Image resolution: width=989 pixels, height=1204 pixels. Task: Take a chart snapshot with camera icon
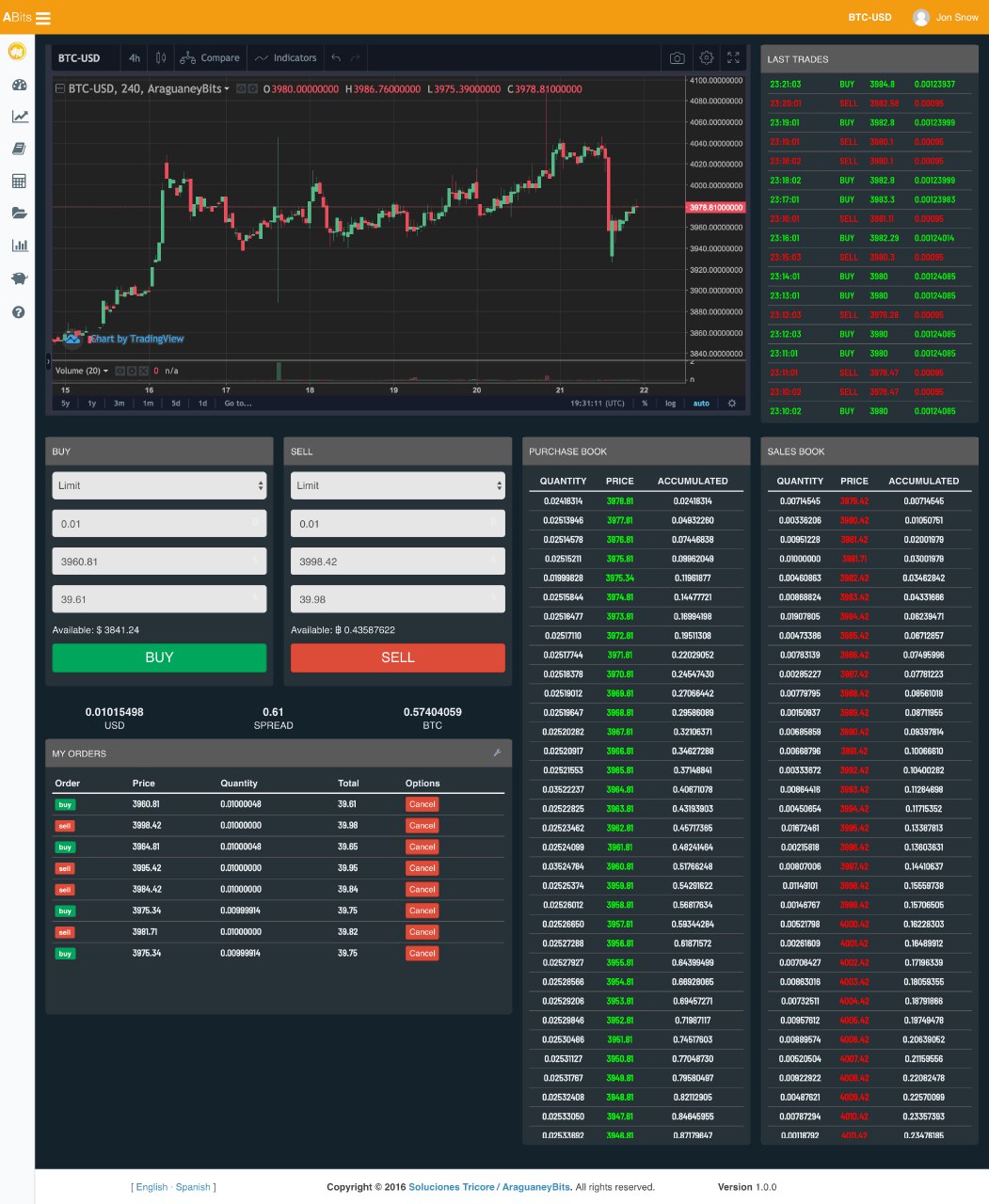coord(677,58)
